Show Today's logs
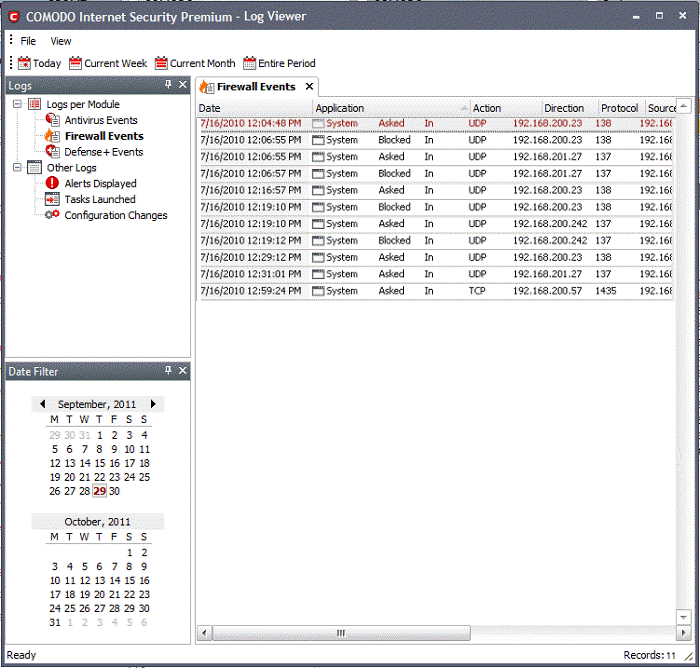This screenshot has height=668, width=700. click(39, 63)
